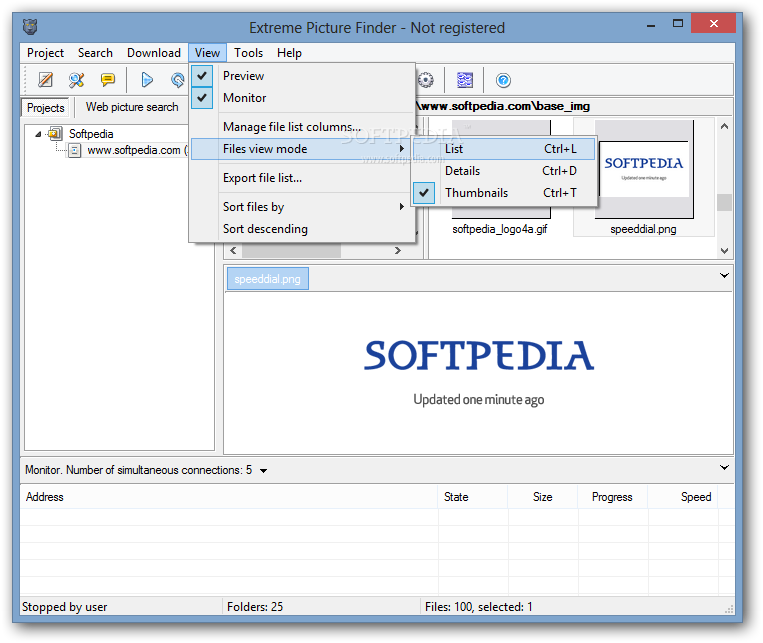Click the Progress column header
The width and height of the screenshot is (763, 643).
(x=612, y=497)
